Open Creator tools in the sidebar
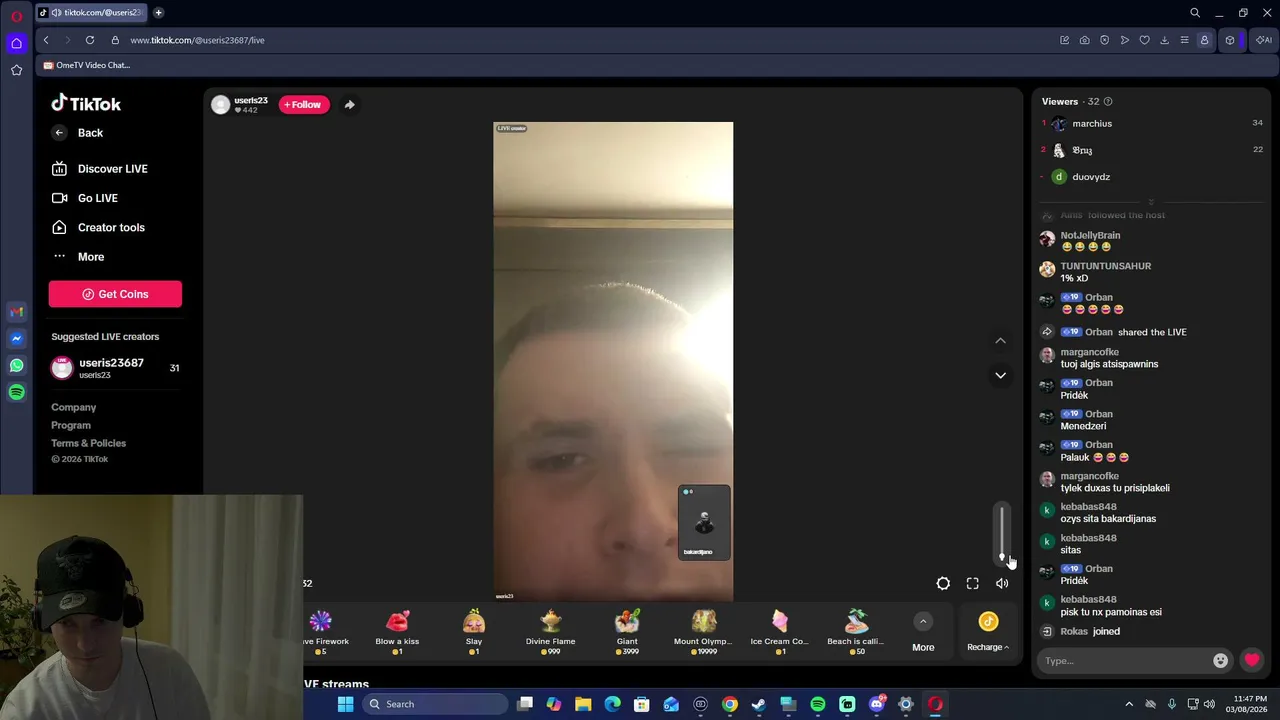The width and height of the screenshot is (1280, 720). coord(99,227)
